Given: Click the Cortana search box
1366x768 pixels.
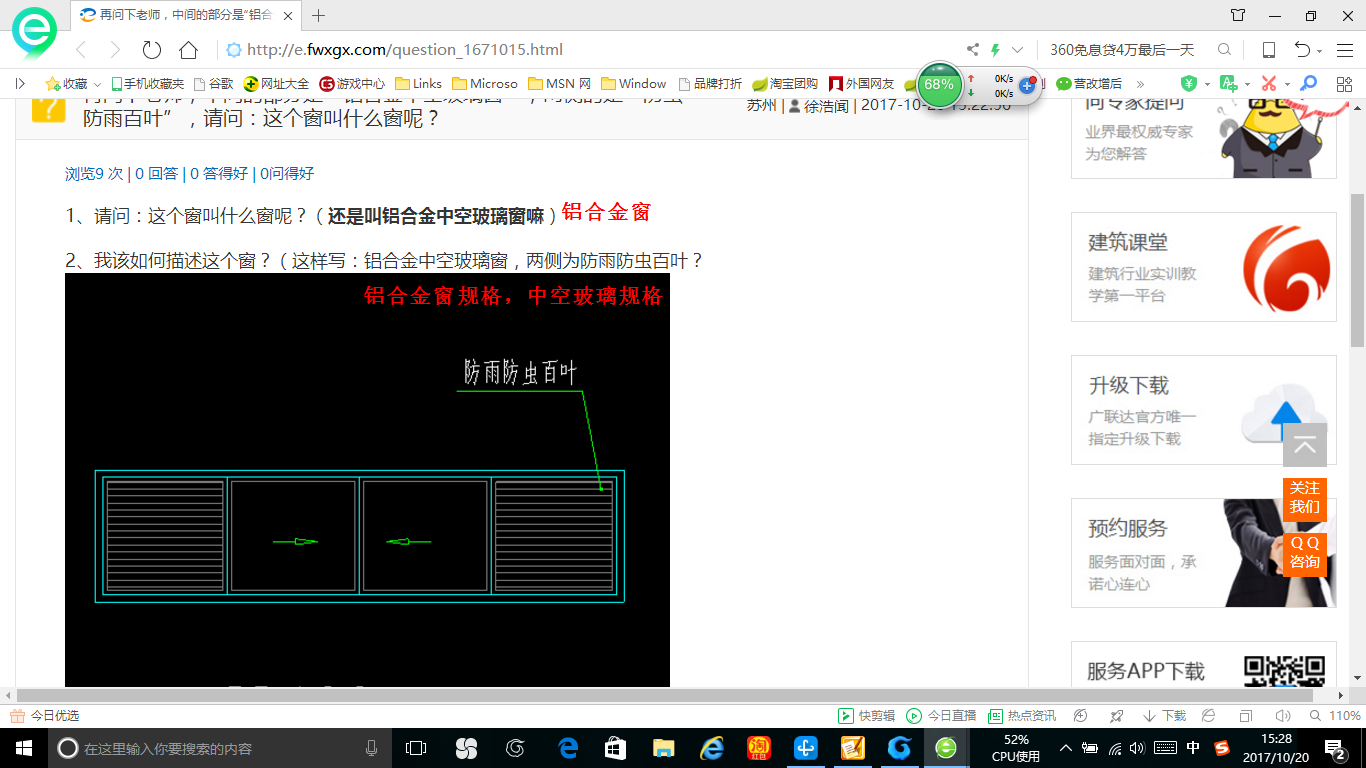Looking at the screenshot, I should [219, 748].
